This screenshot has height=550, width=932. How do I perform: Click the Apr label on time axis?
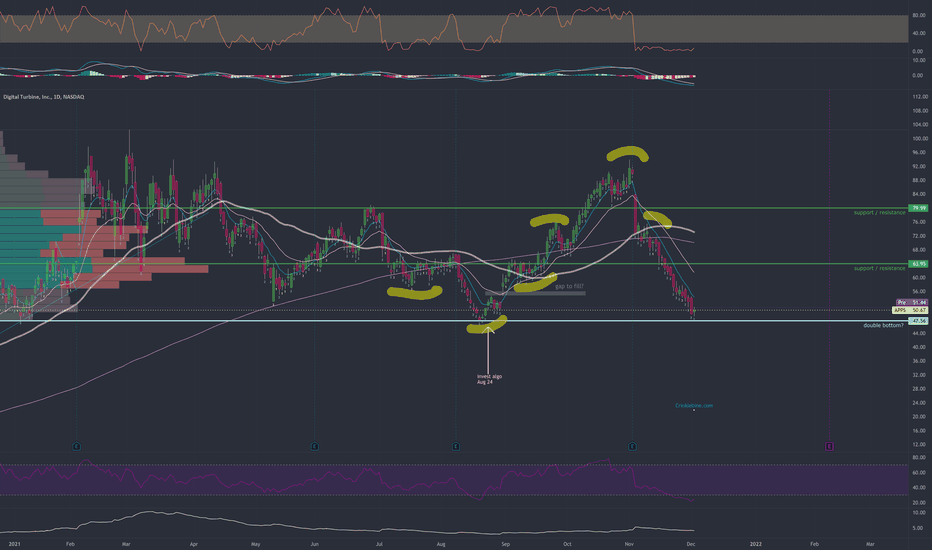click(194, 543)
